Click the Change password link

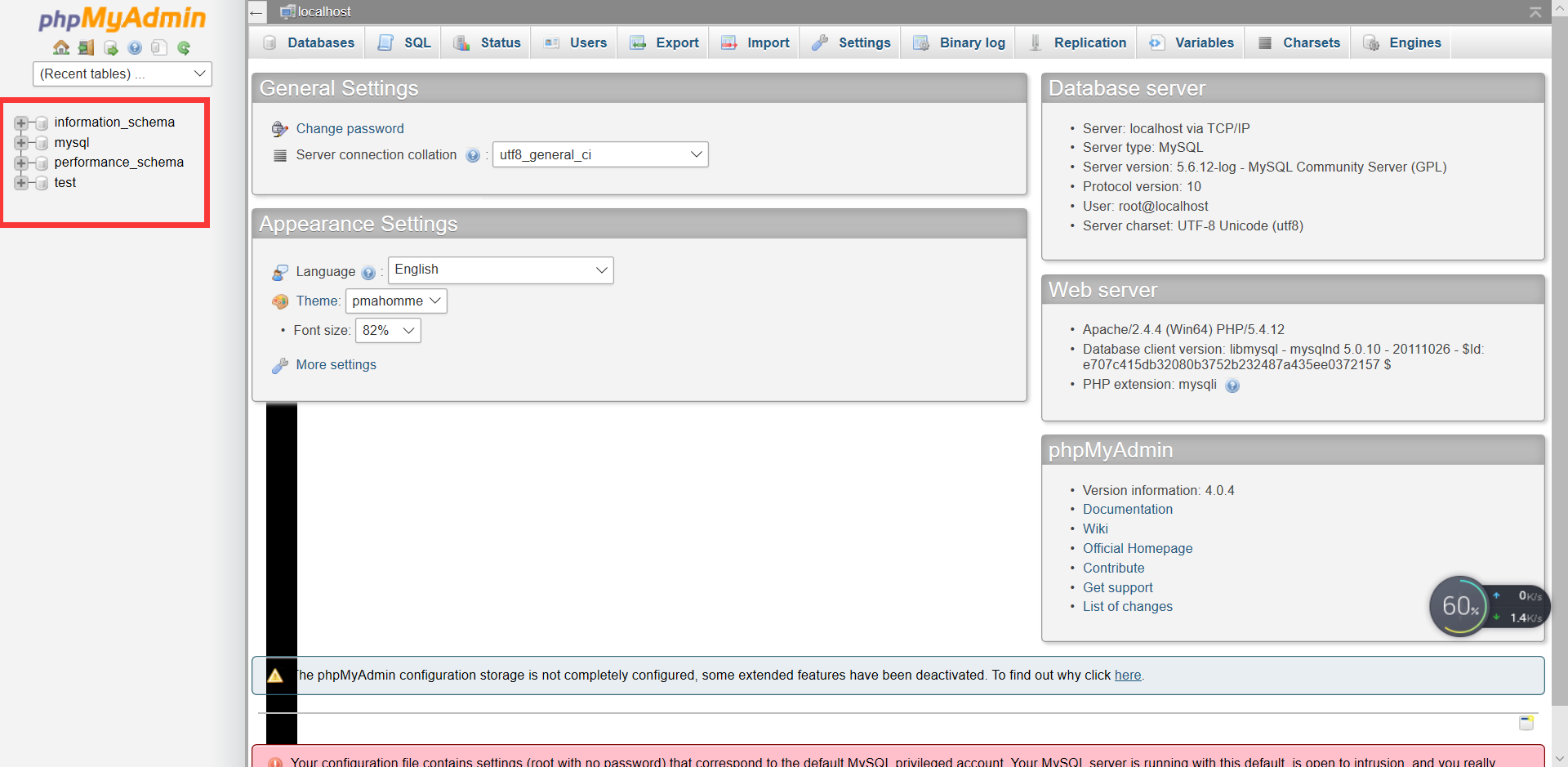pos(350,129)
